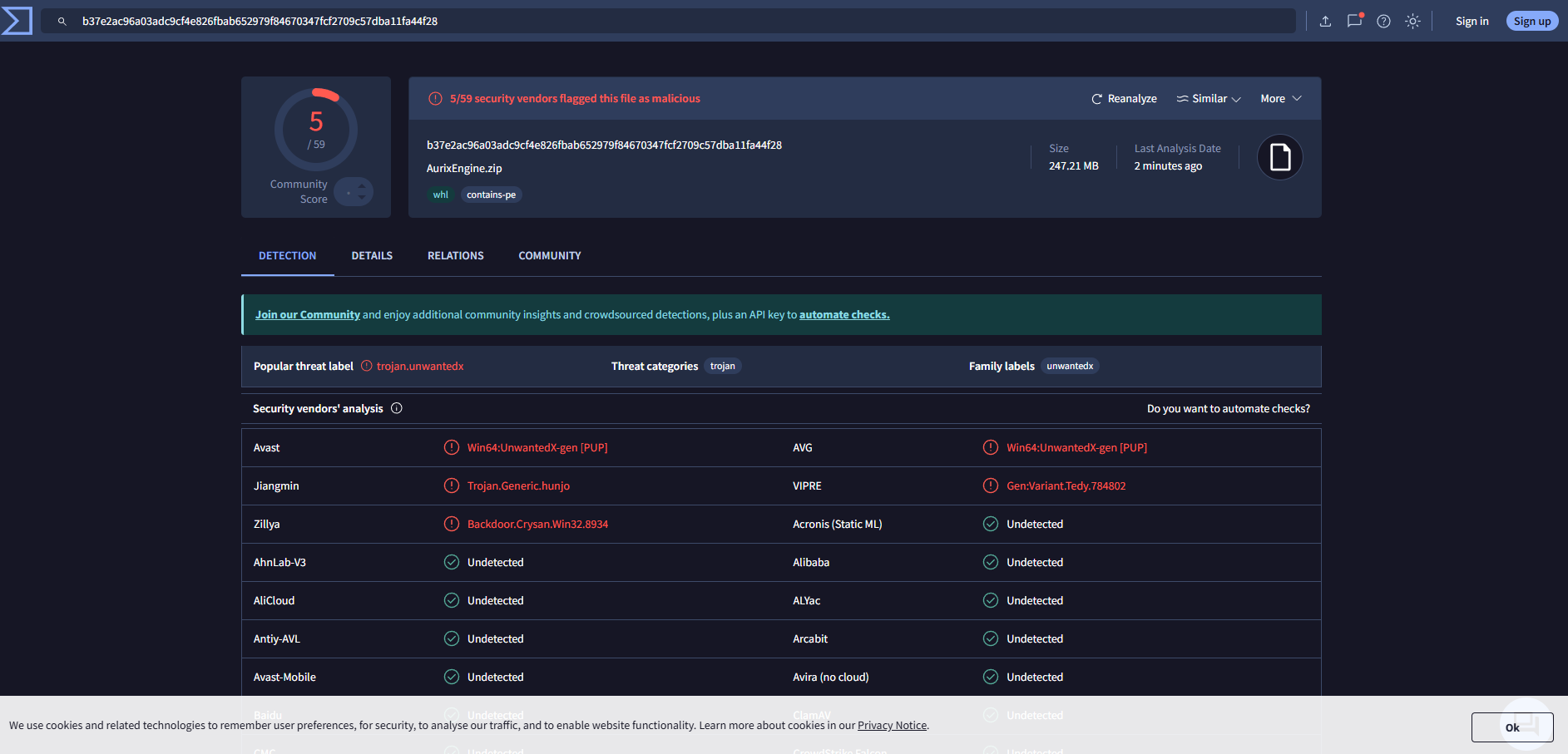Switch to the DETECTION tab
1568x754 pixels.
[288, 255]
